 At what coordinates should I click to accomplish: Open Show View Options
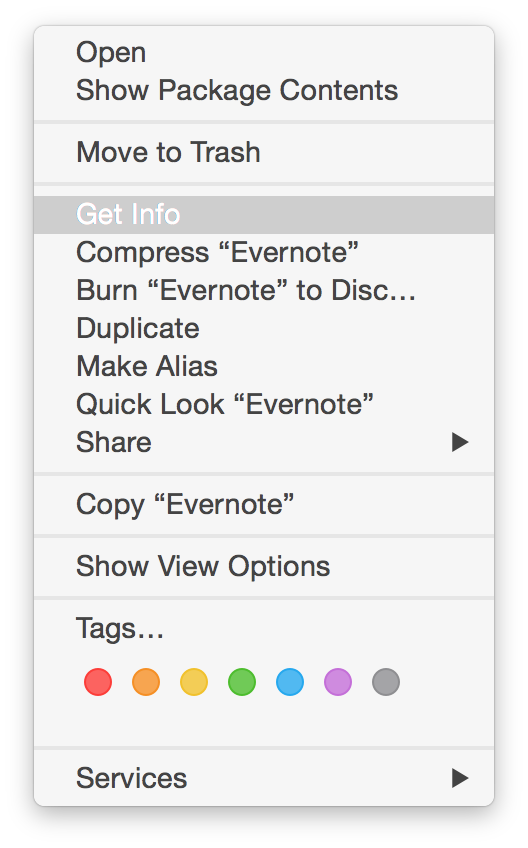coord(264,566)
